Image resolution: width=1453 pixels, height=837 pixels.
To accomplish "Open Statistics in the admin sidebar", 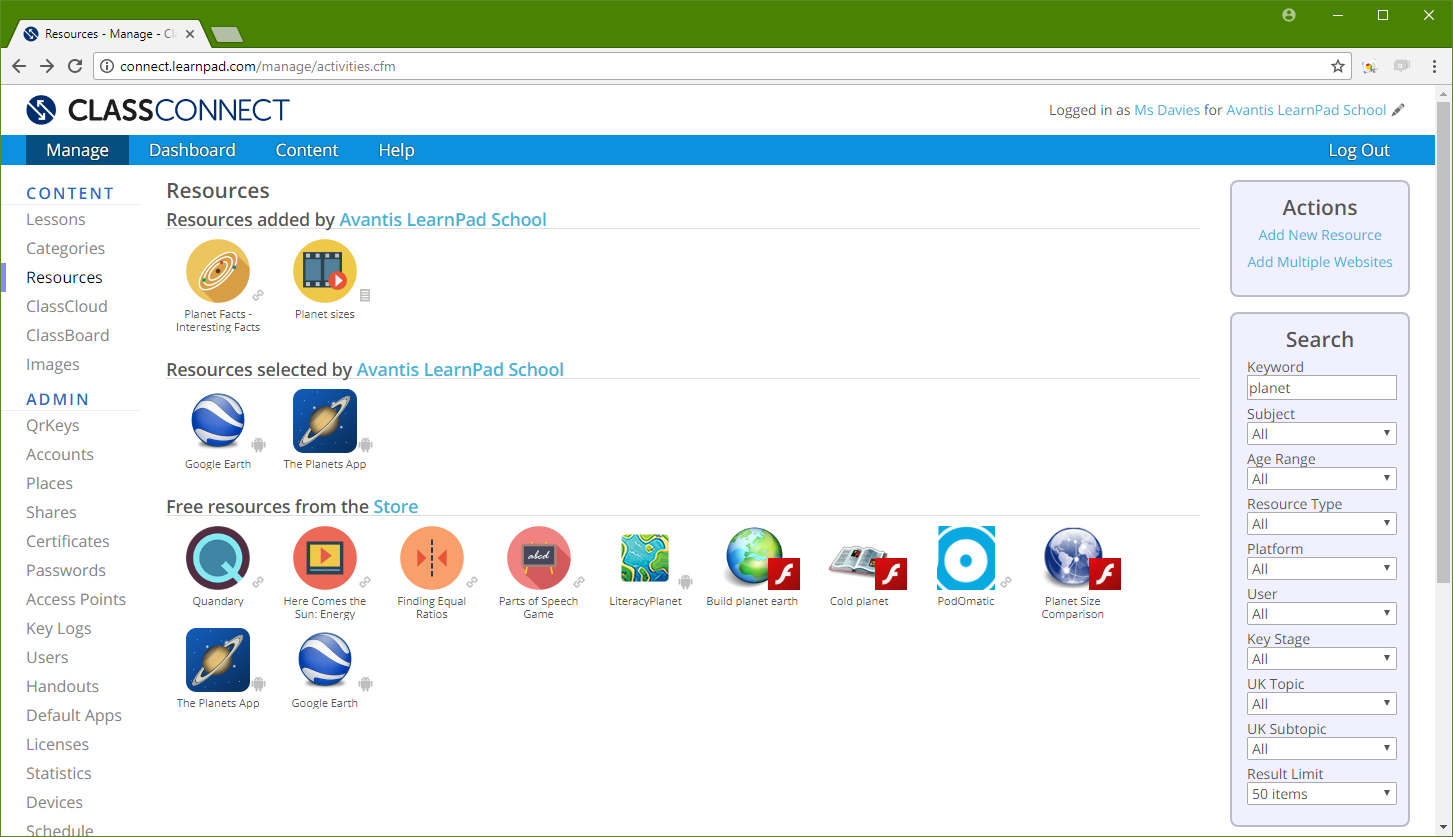I will click(x=59, y=774).
